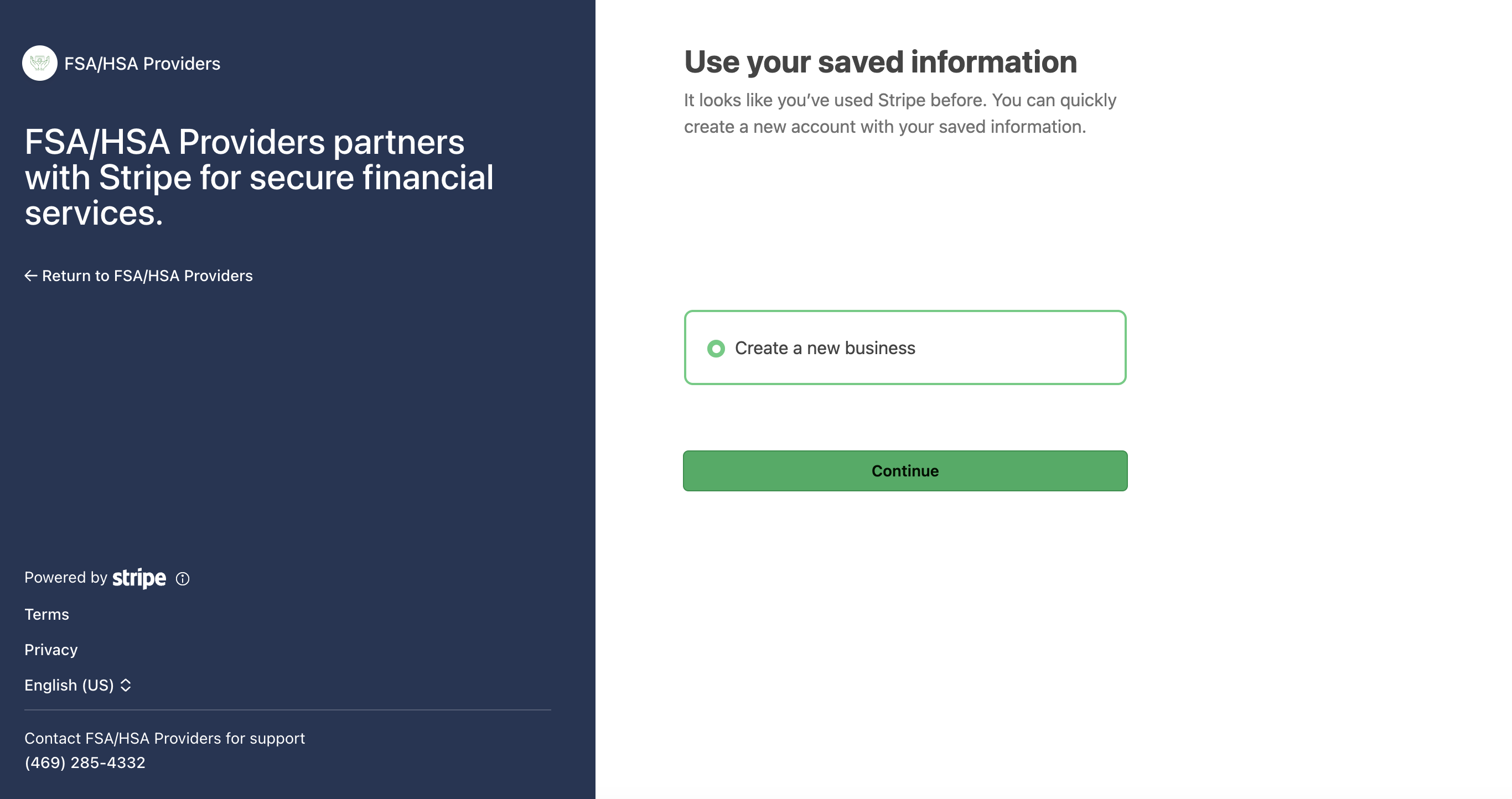Click the Stripe wordmark logo

(x=139, y=578)
